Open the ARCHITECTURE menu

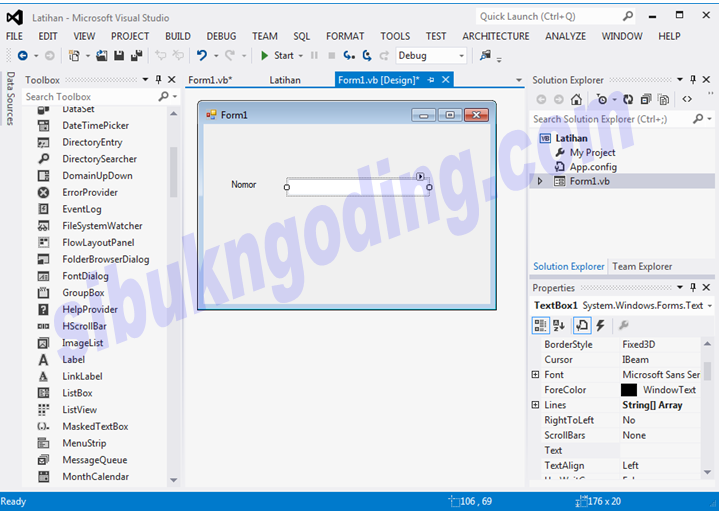click(496, 36)
